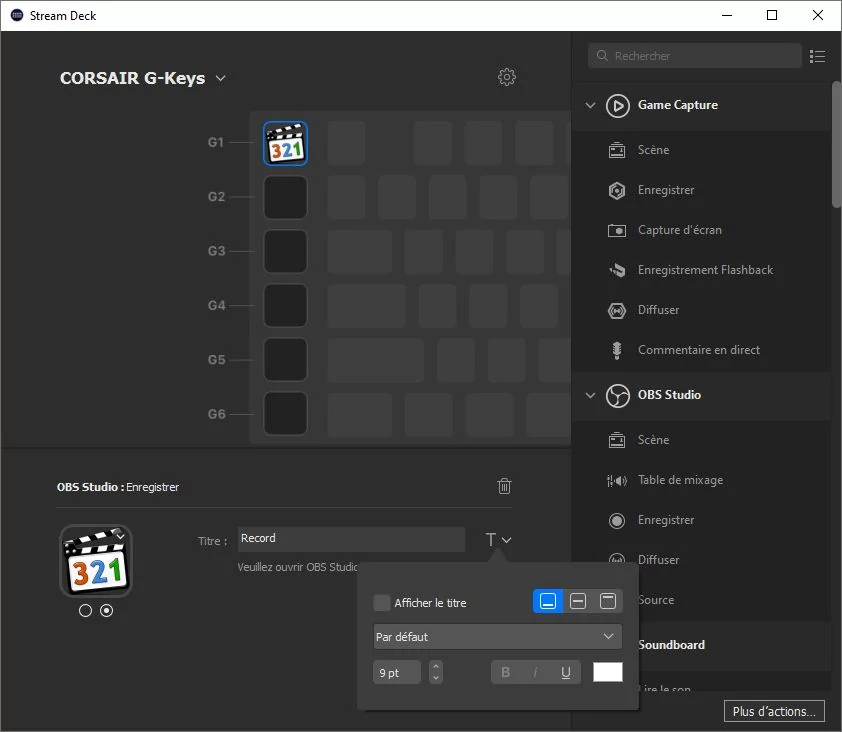Align title to the bottom
The image size is (842, 732).
point(548,601)
